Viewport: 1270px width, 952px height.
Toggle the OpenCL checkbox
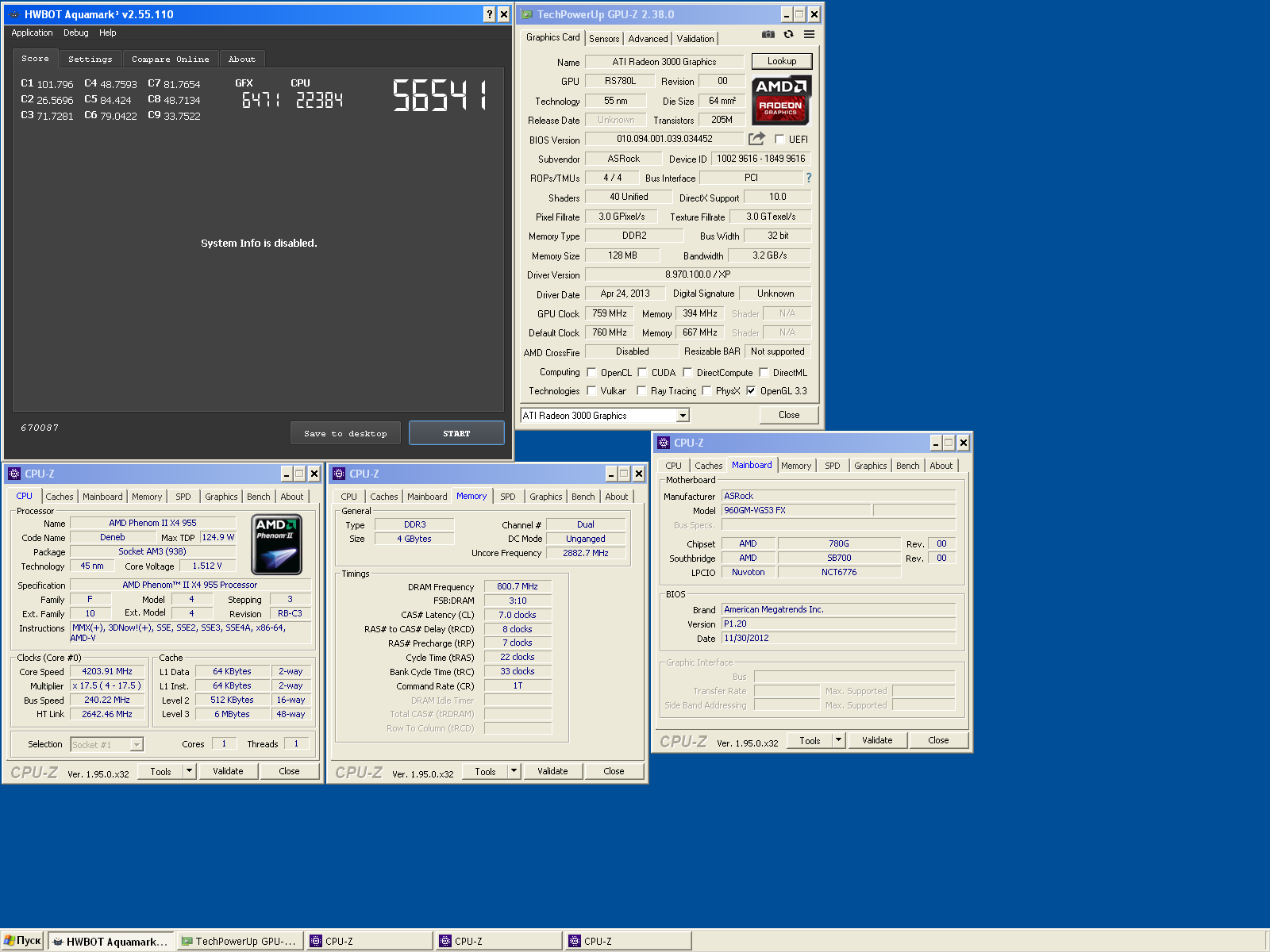coord(591,372)
